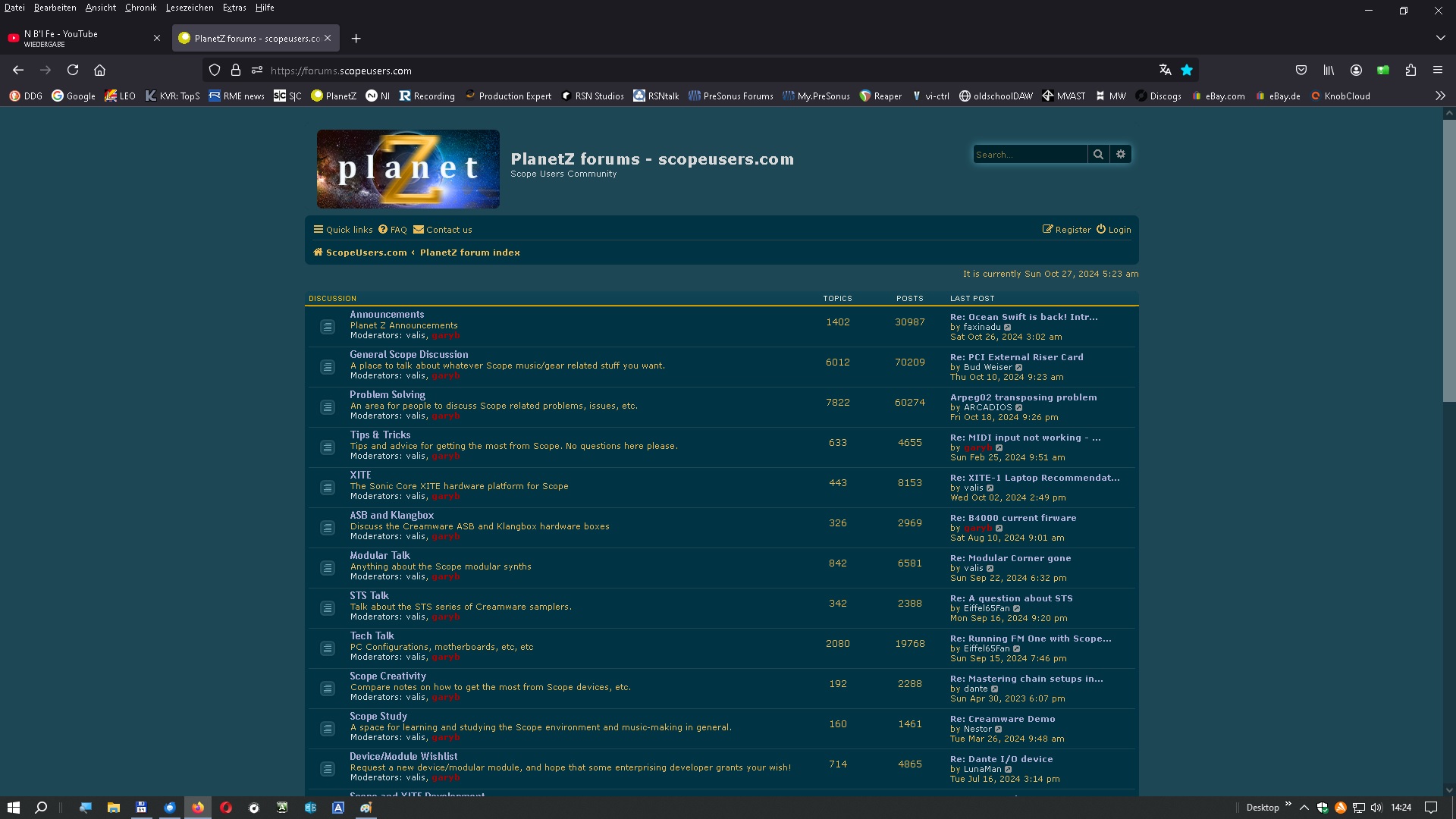This screenshot has width=1456, height=819.
Task: Click the translate page icon in address bar
Action: [1166, 70]
